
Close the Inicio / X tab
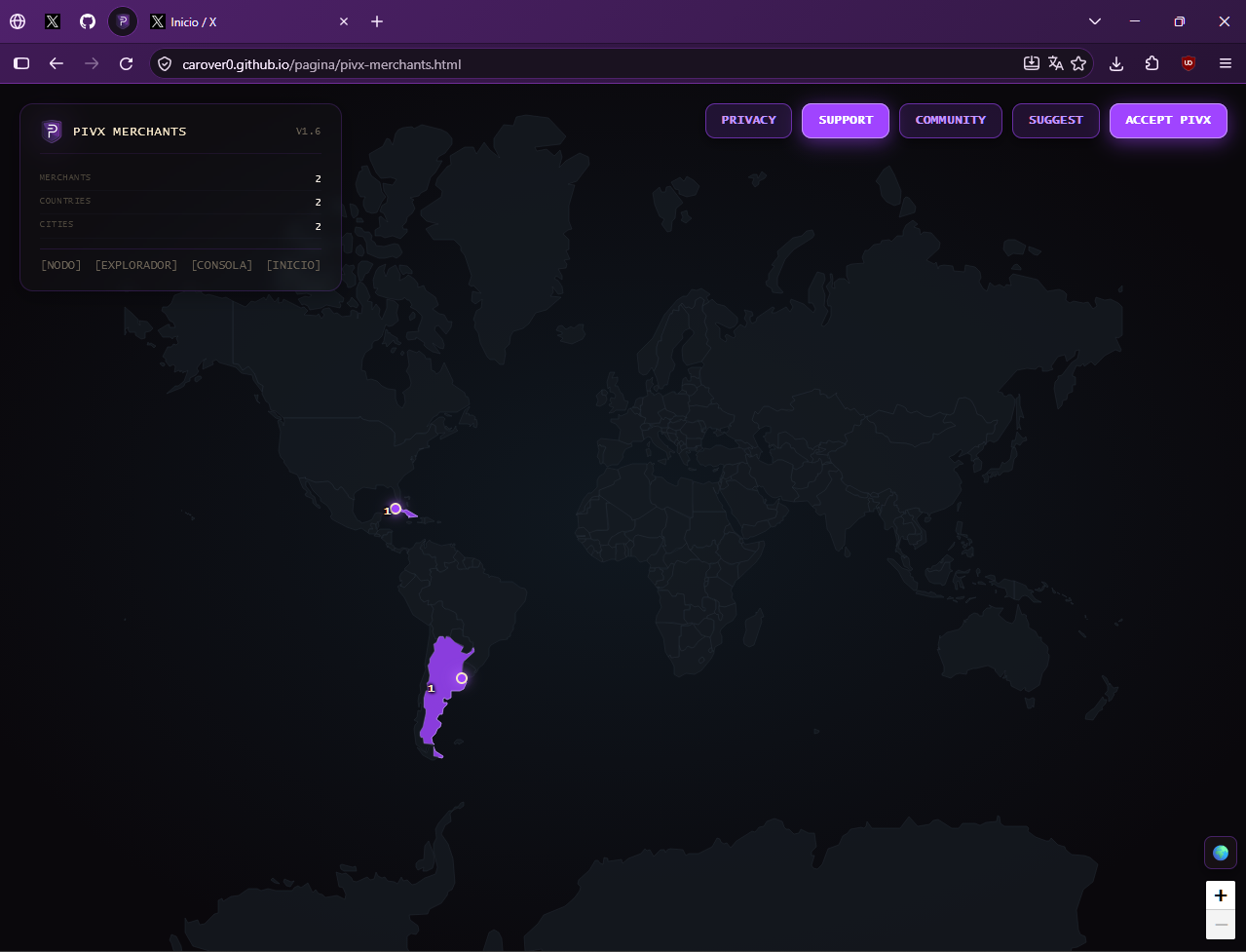pos(343,21)
